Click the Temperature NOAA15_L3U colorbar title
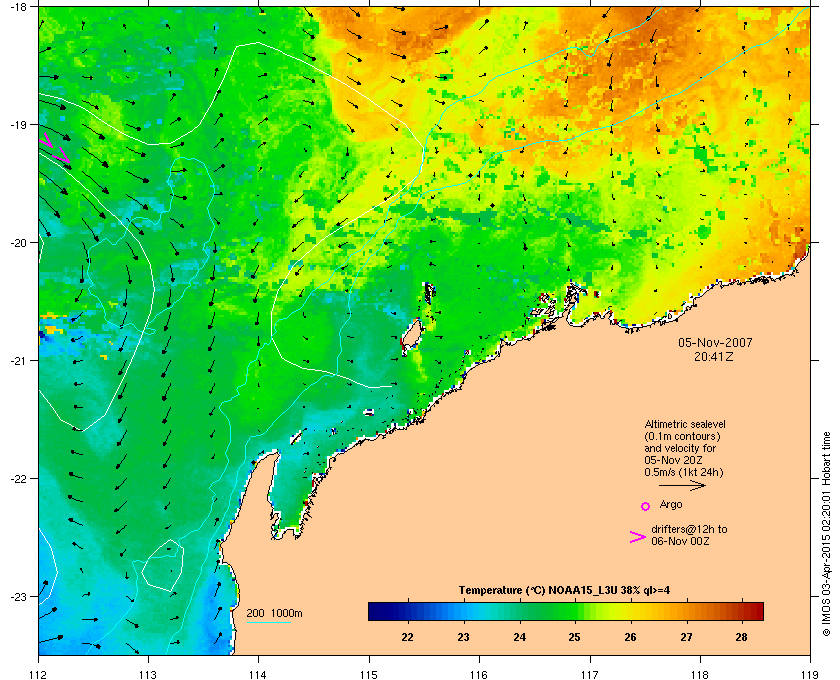The height and width of the screenshot is (680, 840). click(564, 590)
